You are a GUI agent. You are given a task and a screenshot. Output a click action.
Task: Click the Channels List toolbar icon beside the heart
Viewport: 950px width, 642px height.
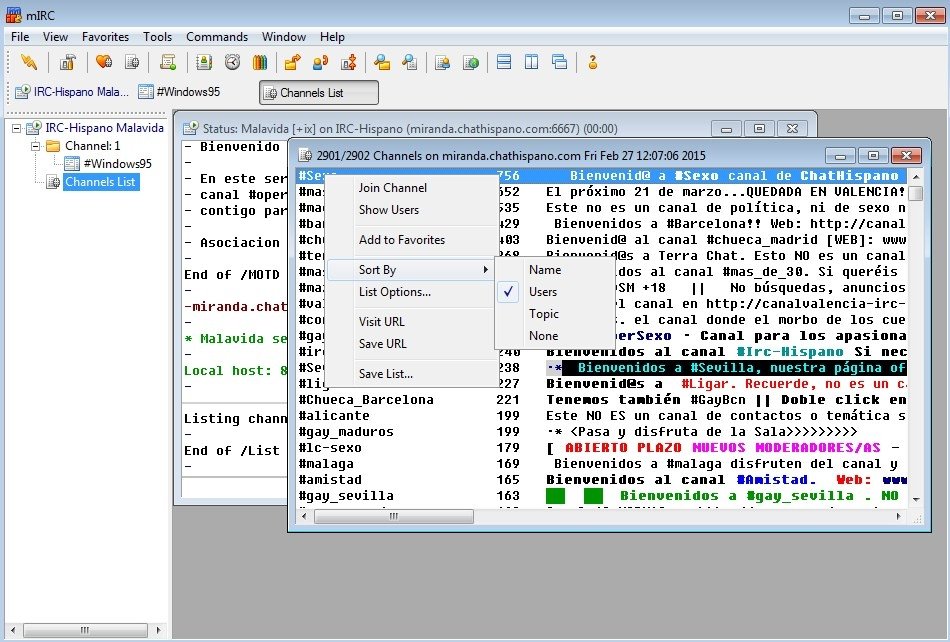[131, 62]
